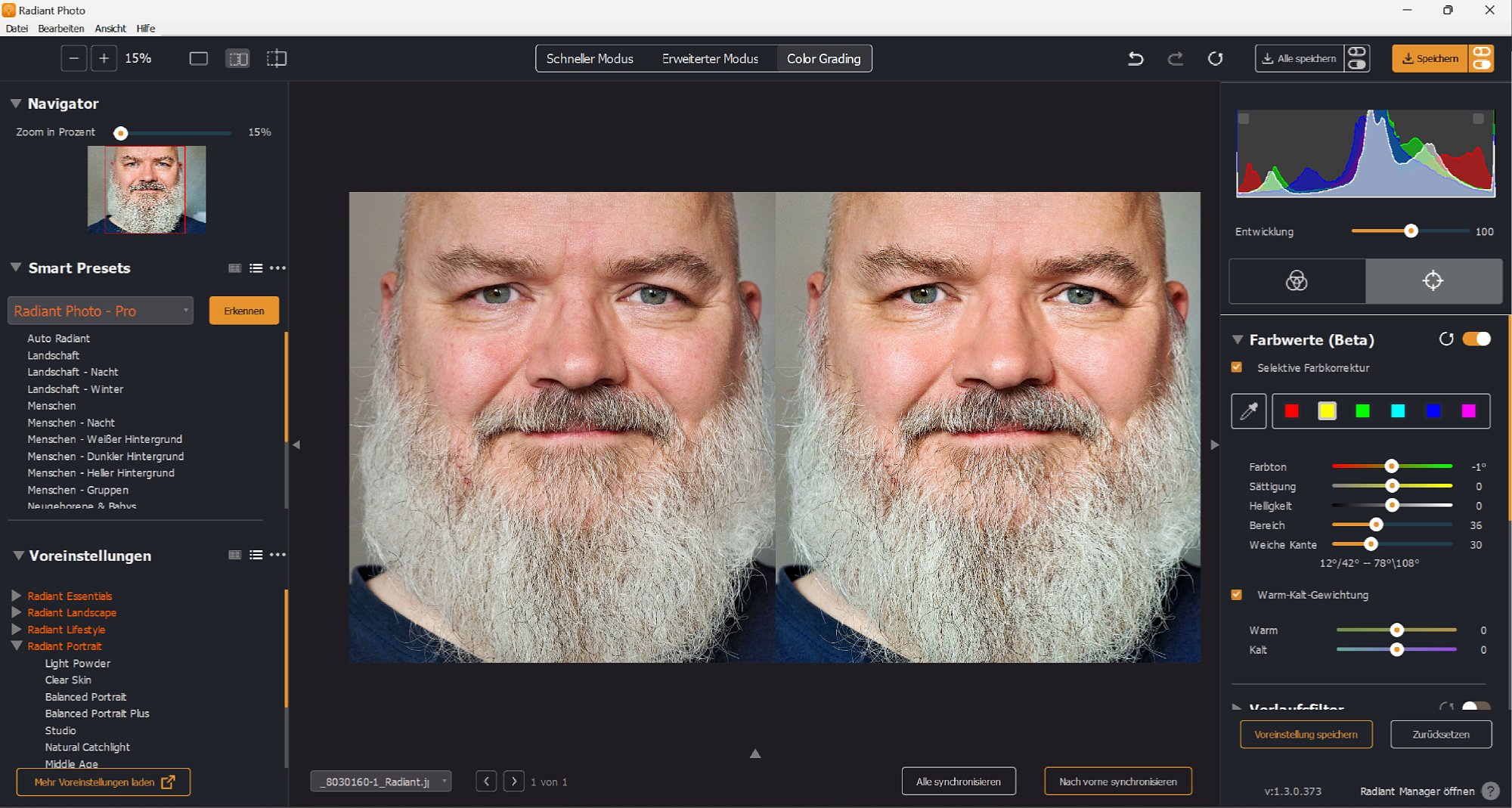The height and width of the screenshot is (808, 1512).
Task: Open the Bearbeiten menu
Action: pos(61,28)
